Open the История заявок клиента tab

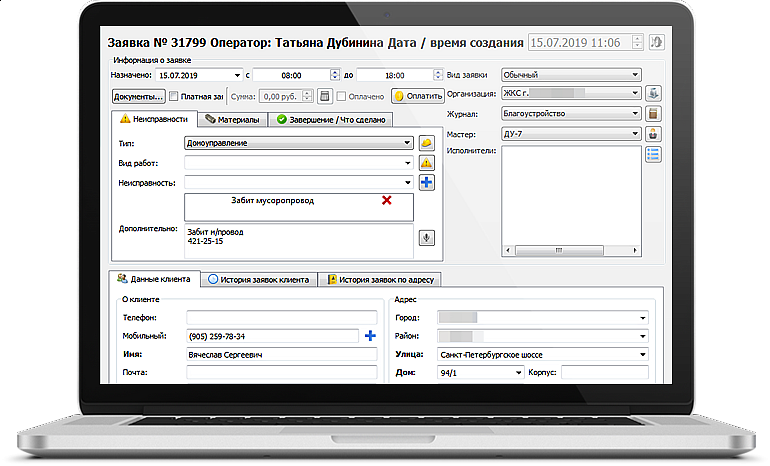259,279
